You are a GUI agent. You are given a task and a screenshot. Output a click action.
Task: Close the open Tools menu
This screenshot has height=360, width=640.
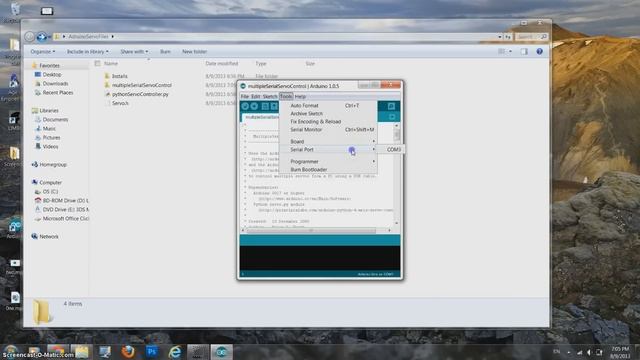(x=286, y=97)
